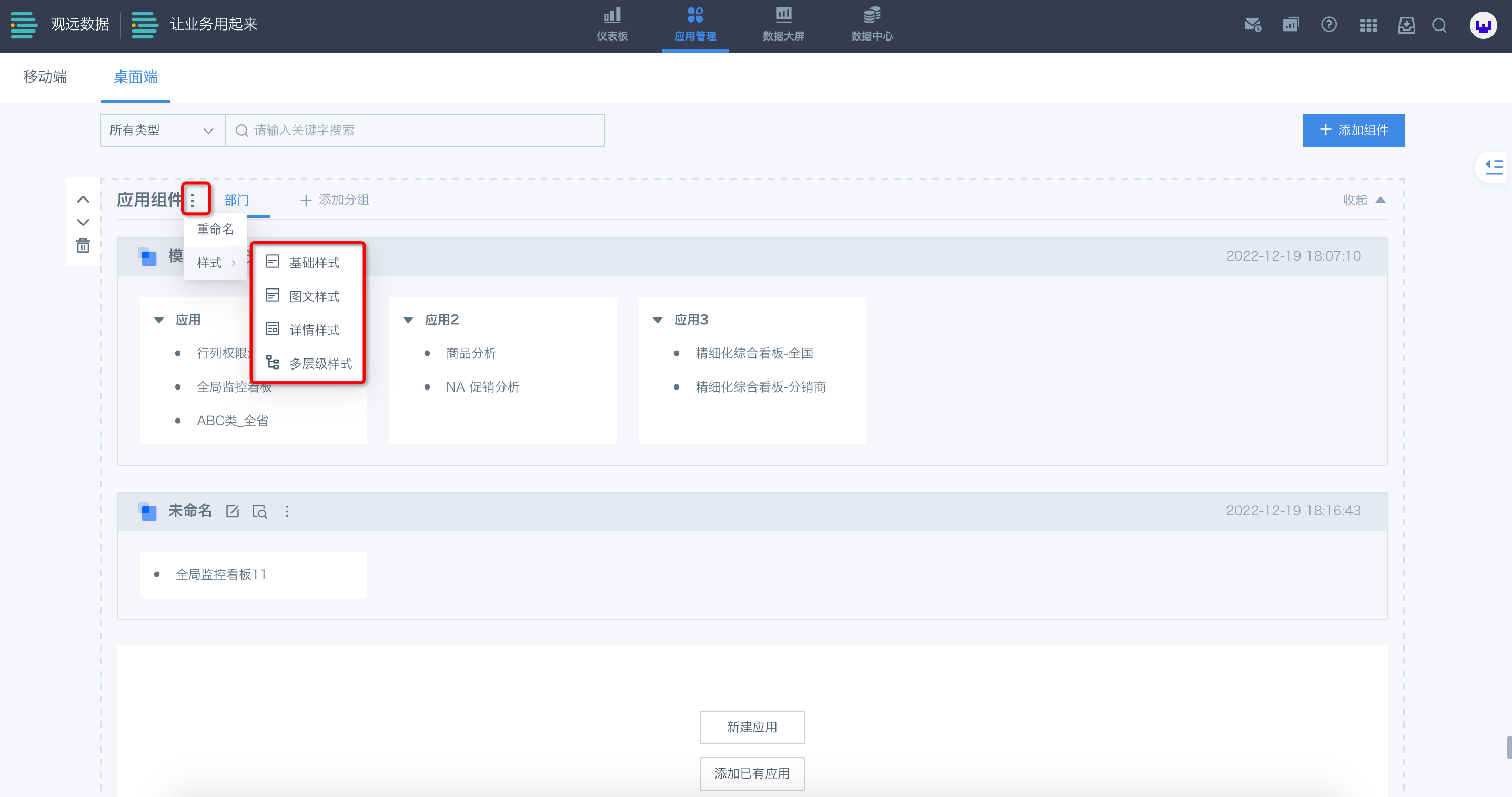The height and width of the screenshot is (797, 1512).
Task: Open the download inbox icon in header
Action: tap(1406, 25)
